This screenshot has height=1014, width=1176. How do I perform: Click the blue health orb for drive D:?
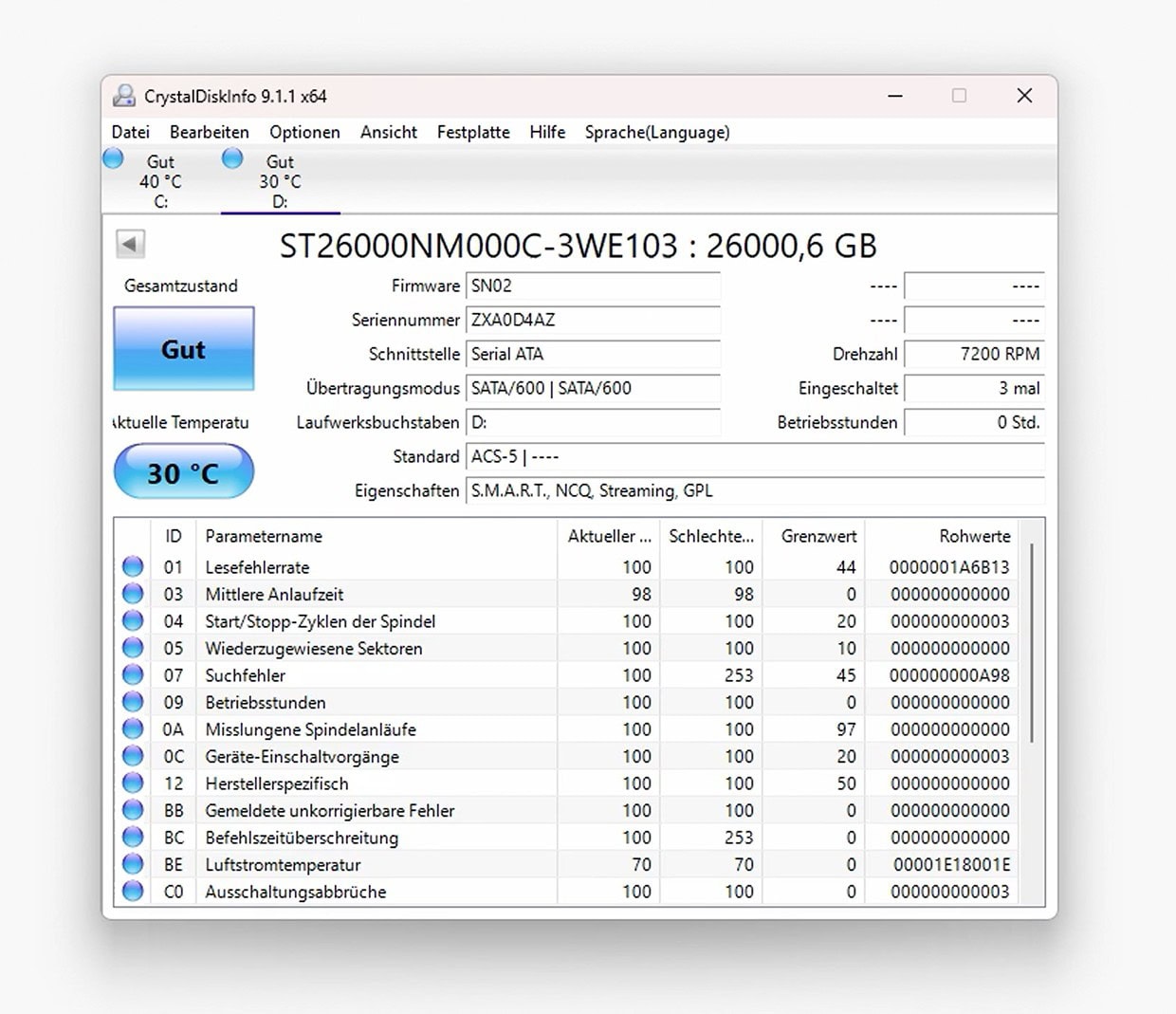pyautogui.click(x=232, y=158)
